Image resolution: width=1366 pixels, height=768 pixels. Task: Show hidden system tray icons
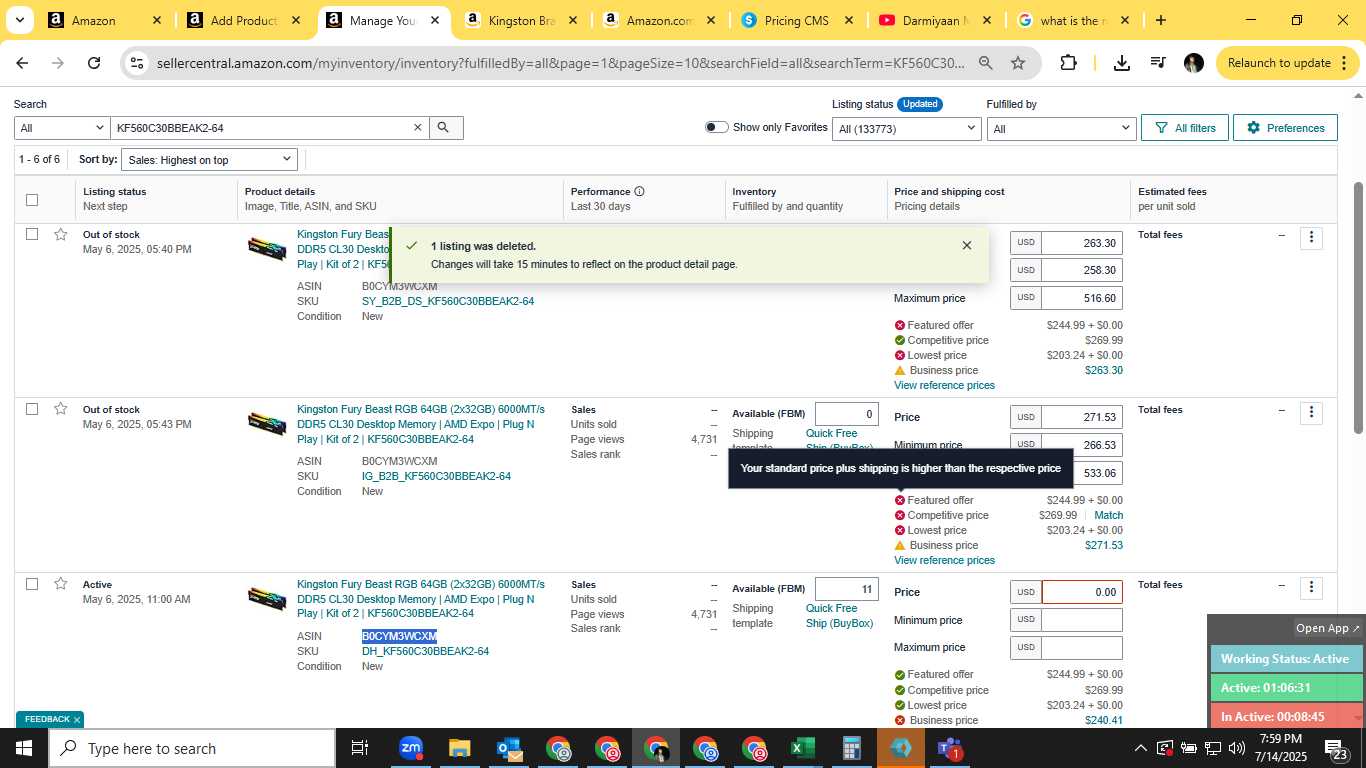[1140, 748]
